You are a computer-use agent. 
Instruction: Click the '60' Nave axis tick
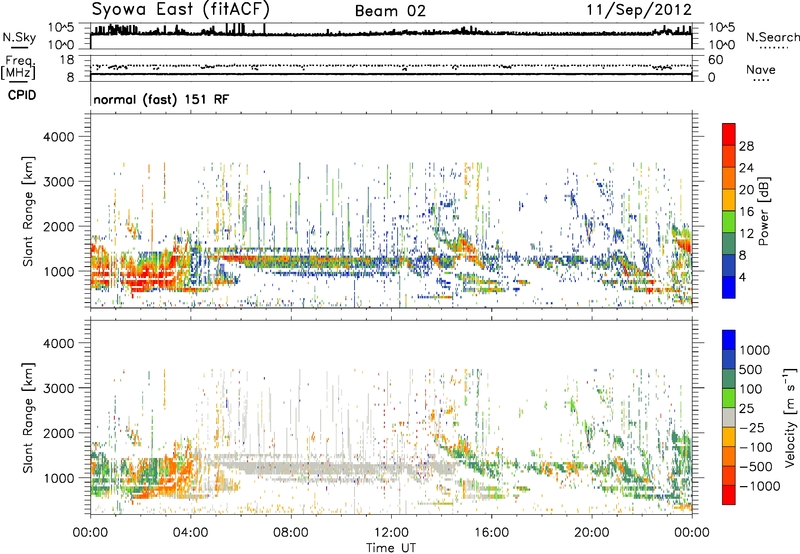pos(716,60)
